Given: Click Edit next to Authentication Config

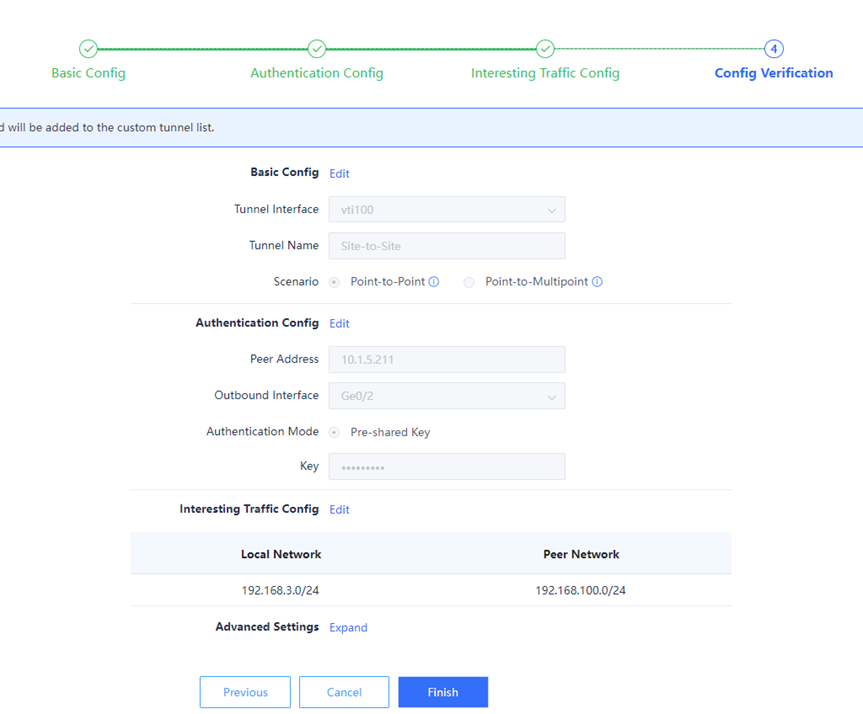Looking at the screenshot, I should (x=339, y=324).
